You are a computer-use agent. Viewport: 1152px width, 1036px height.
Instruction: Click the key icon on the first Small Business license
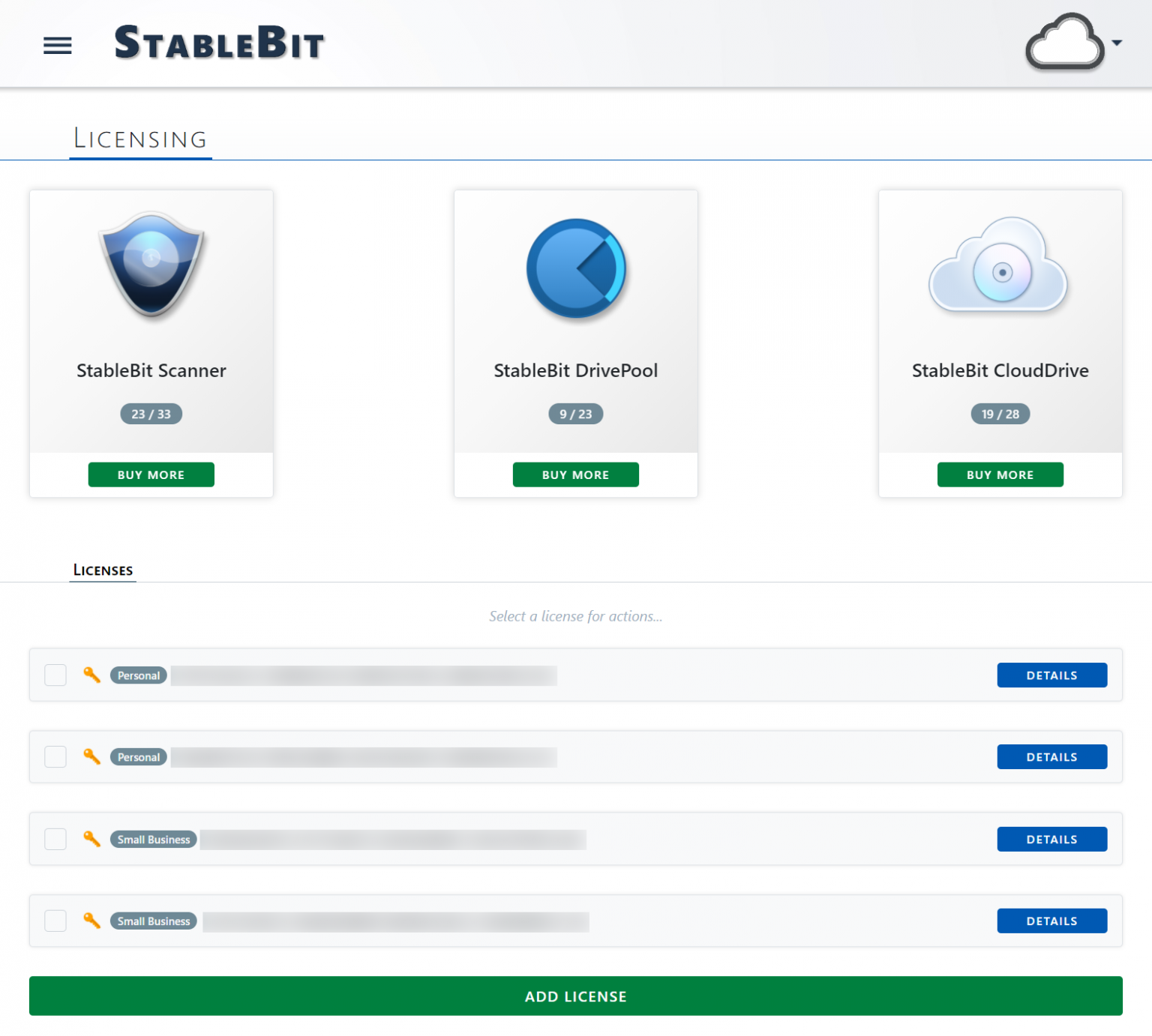pos(92,839)
